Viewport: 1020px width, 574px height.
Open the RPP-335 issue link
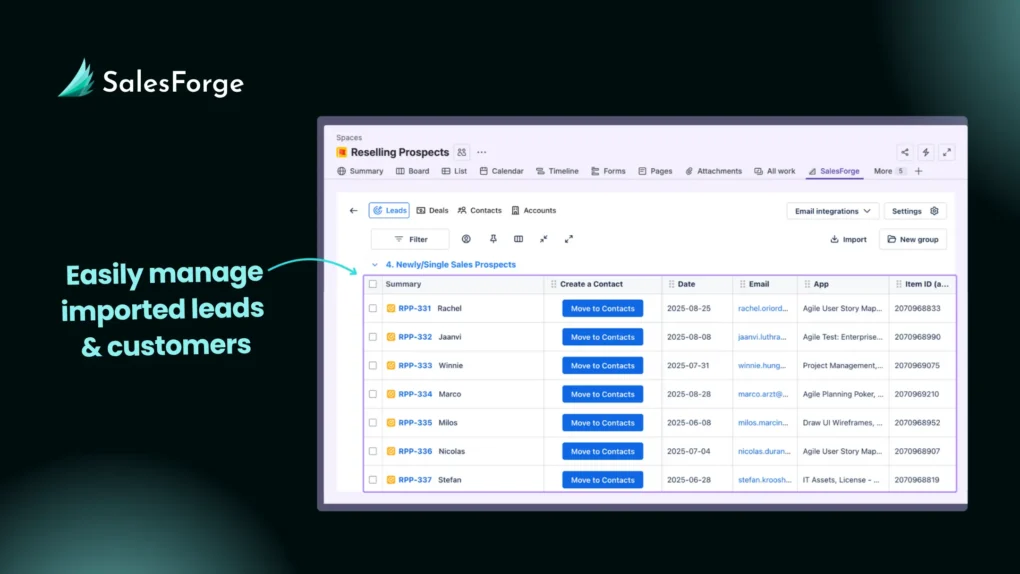tap(415, 423)
